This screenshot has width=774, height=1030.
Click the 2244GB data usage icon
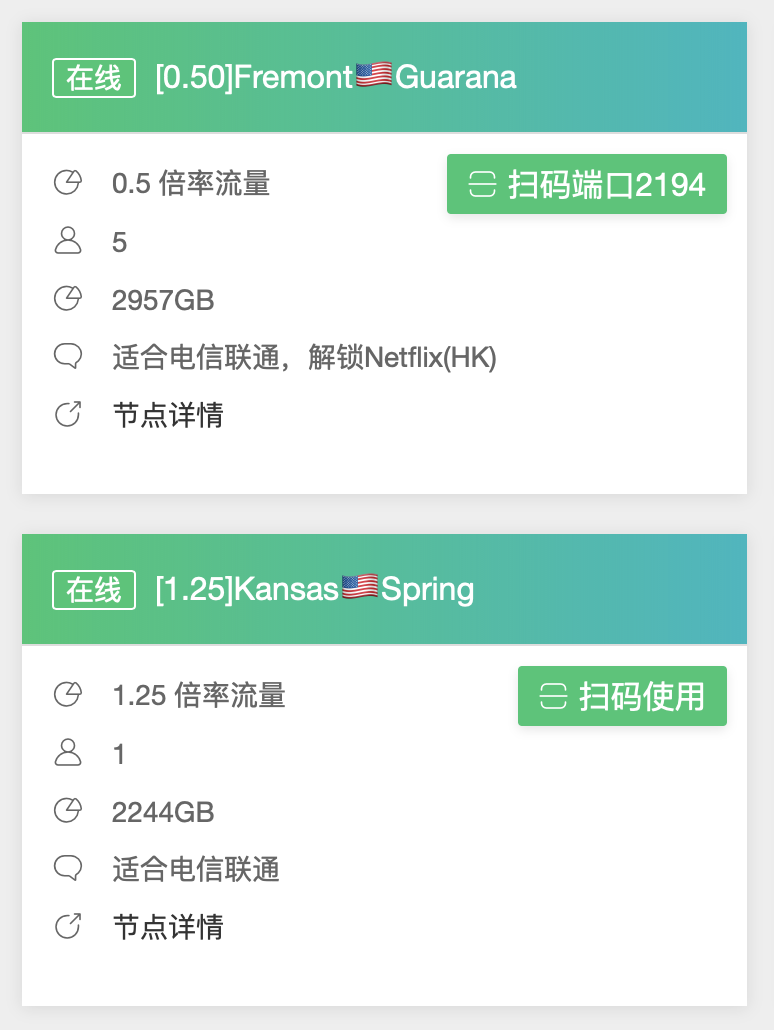point(67,811)
